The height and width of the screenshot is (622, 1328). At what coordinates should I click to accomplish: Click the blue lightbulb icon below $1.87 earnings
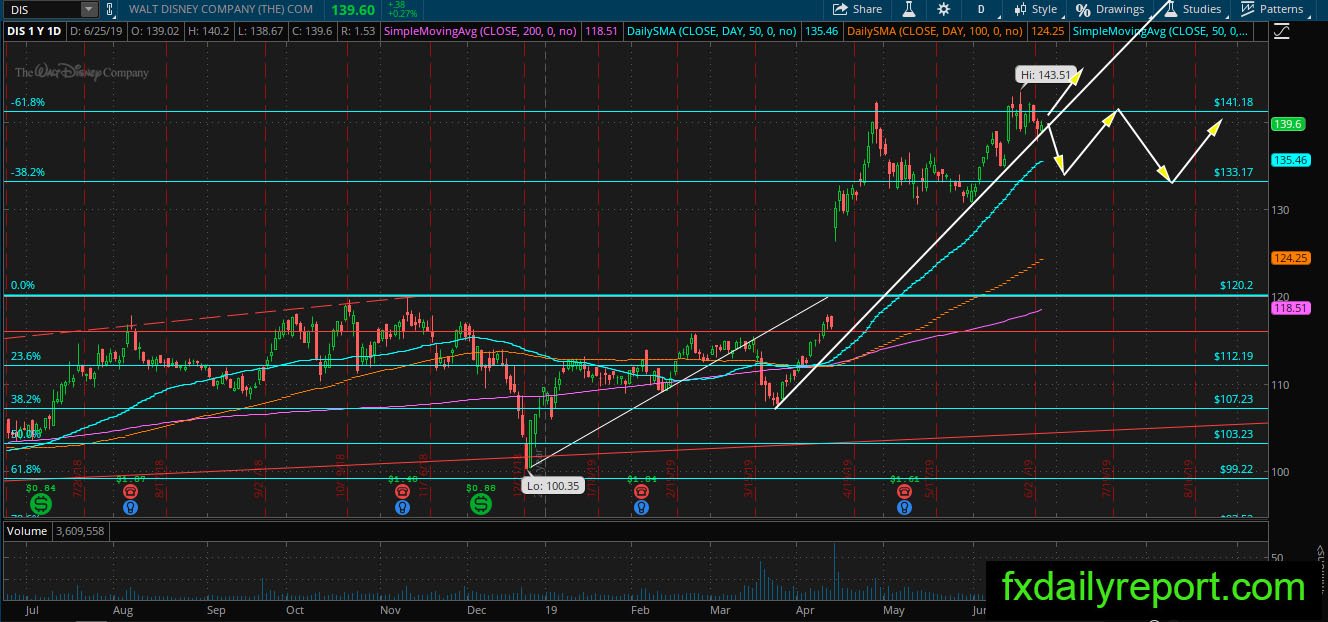130,508
